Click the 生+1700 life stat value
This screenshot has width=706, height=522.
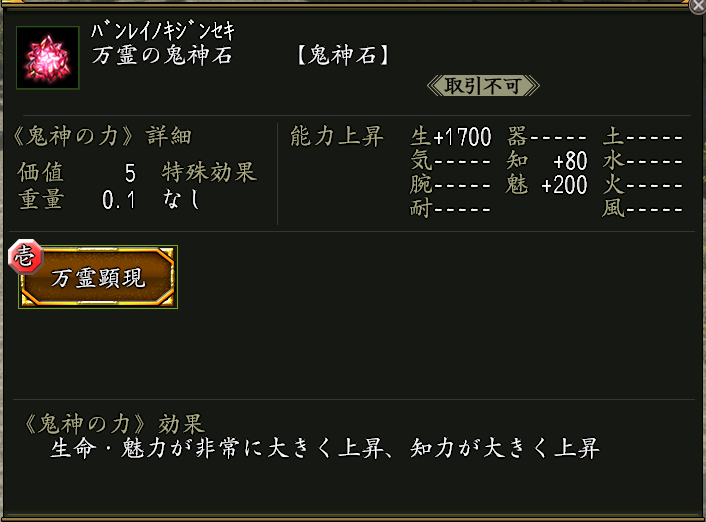pyautogui.click(x=451, y=138)
